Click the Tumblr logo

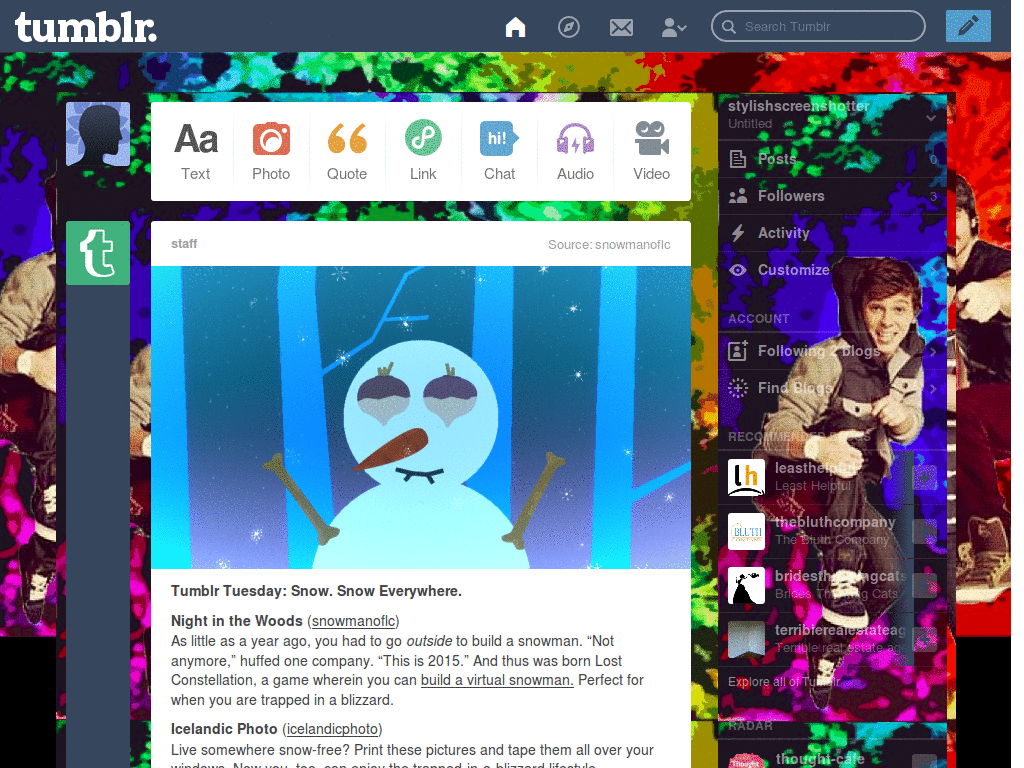(86, 27)
